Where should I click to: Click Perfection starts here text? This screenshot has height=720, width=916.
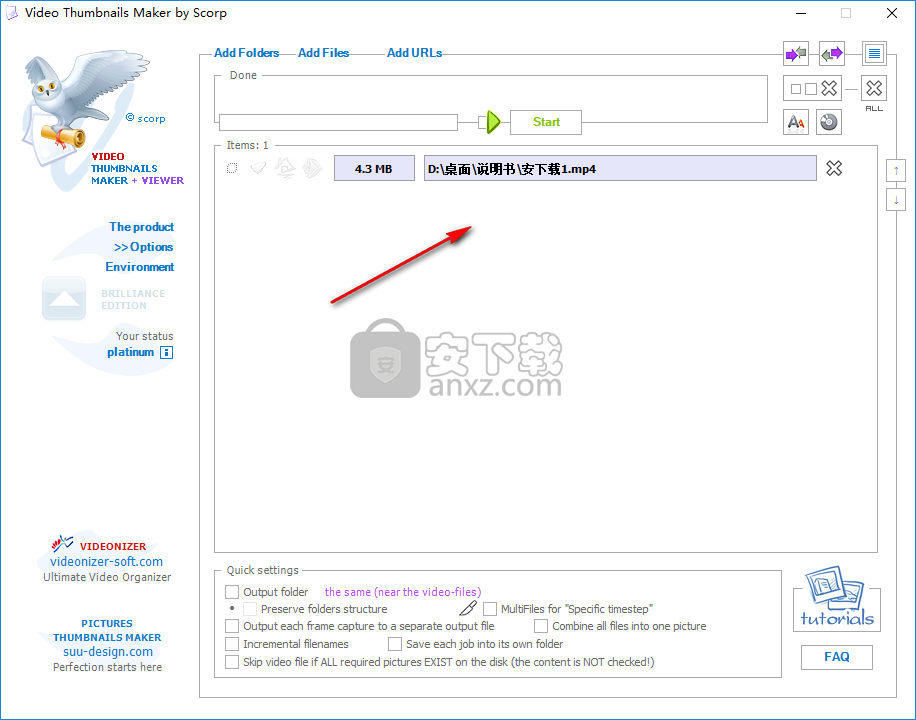107,667
